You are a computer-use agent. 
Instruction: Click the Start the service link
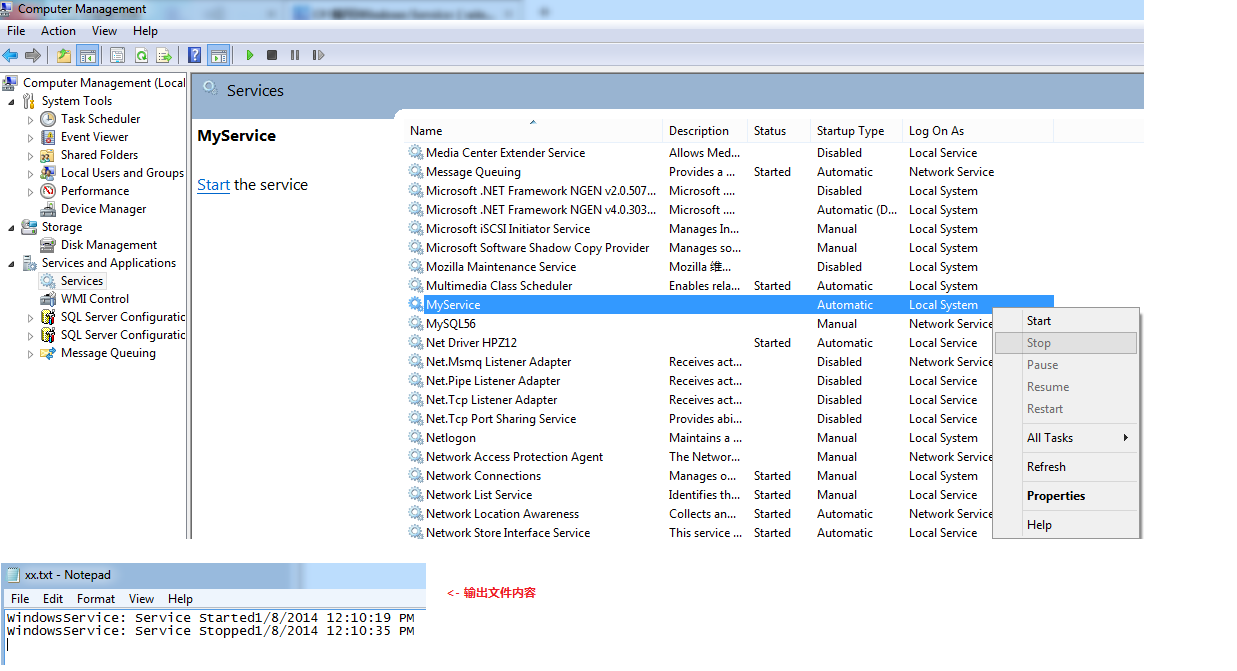click(213, 185)
